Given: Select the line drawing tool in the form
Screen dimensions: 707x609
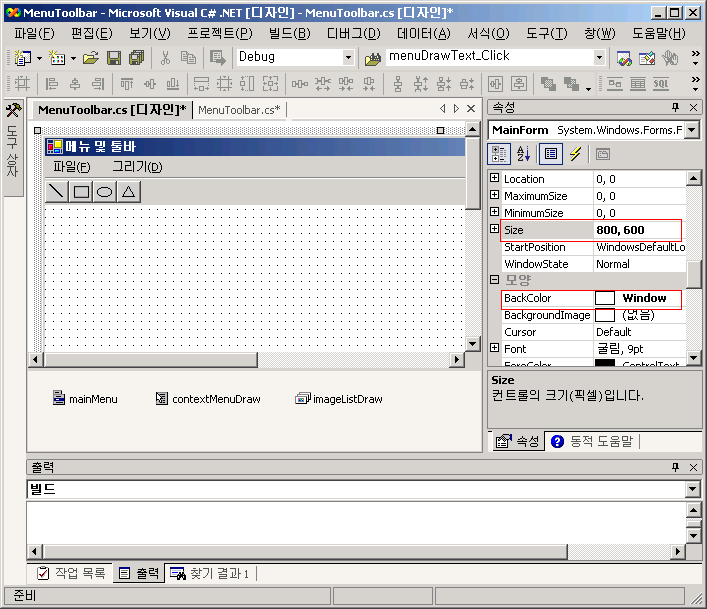Looking at the screenshot, I should tap(58, 192).
